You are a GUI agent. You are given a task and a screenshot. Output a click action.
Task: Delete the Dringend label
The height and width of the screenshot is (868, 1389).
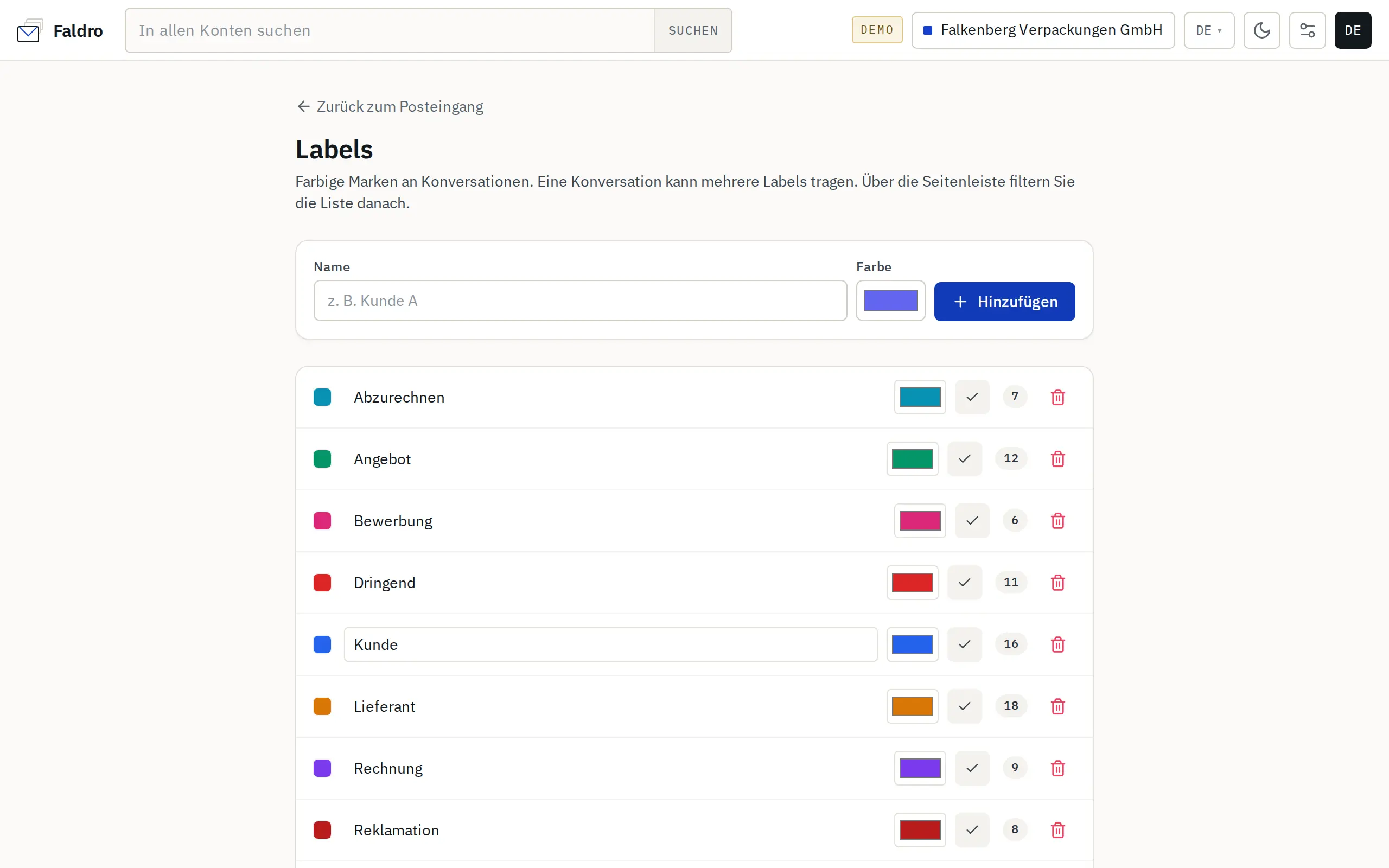(1057, 583)
